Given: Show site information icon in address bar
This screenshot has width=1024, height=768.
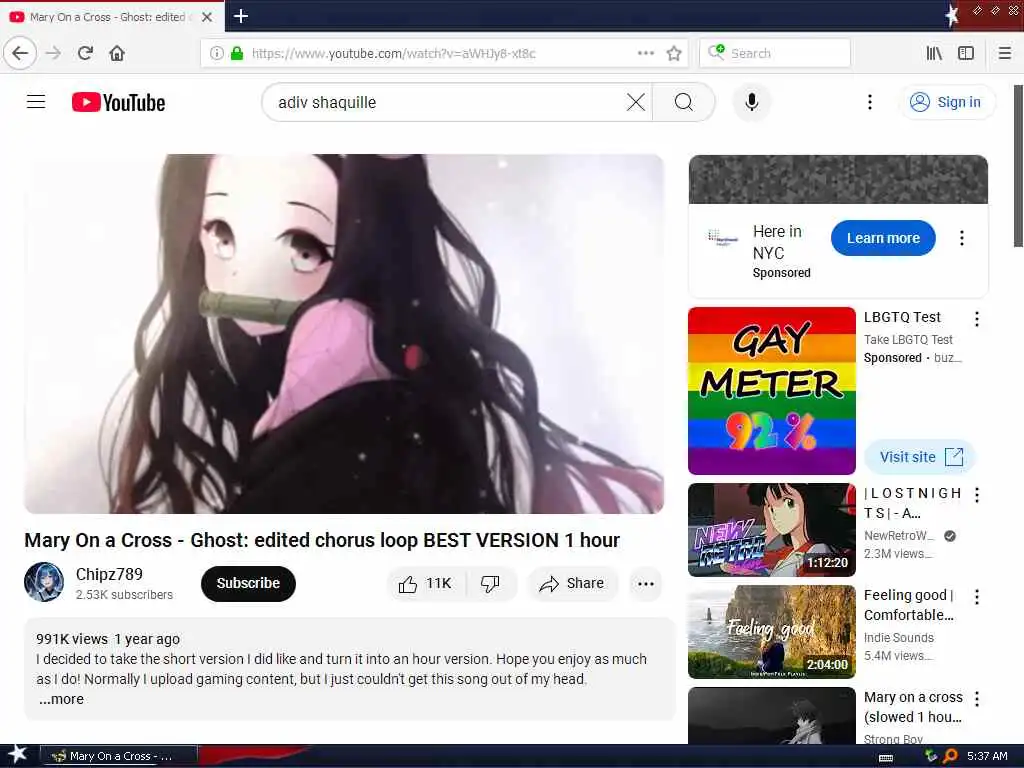Looking at the screenshot, I should click(x=216, y=53).
